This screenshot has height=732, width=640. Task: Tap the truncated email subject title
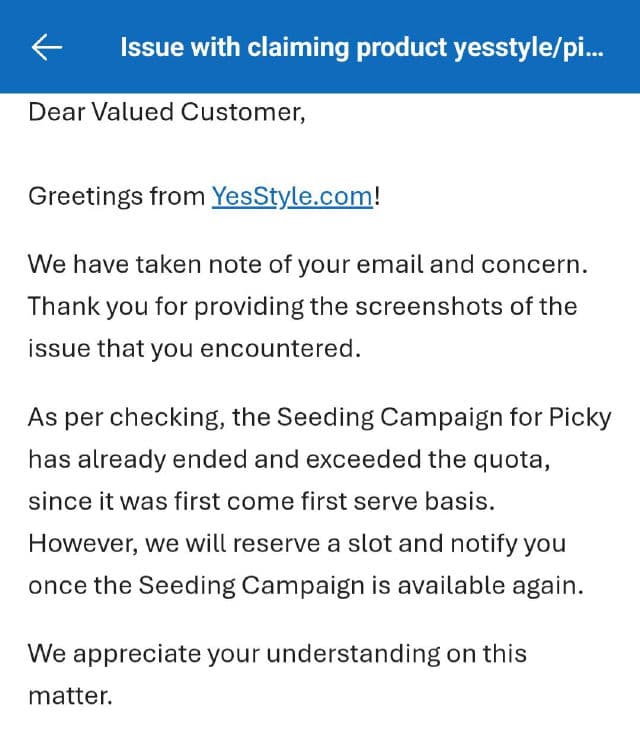tap(361, 48)
